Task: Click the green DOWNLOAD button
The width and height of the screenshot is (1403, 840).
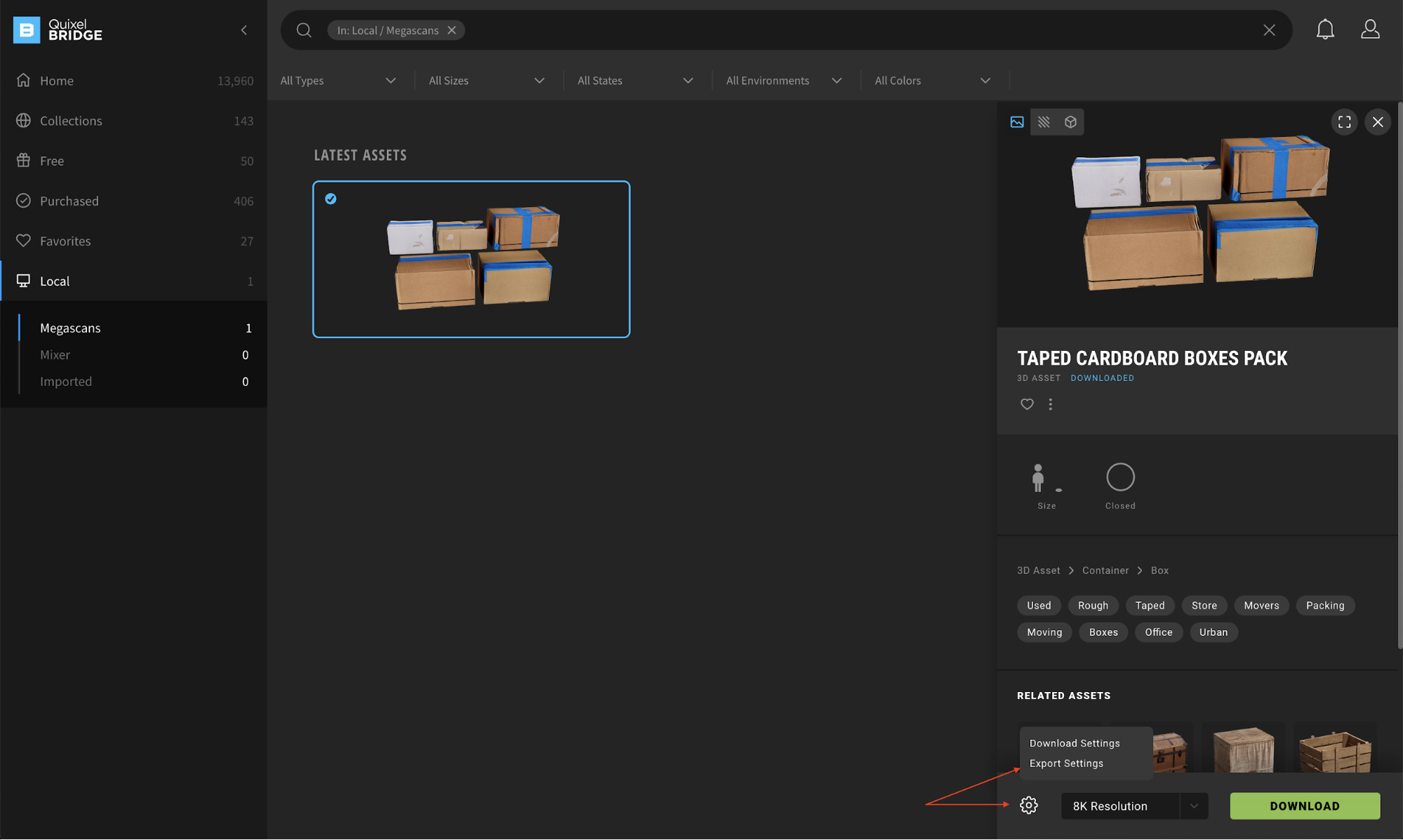Action: pos(1303,806)
